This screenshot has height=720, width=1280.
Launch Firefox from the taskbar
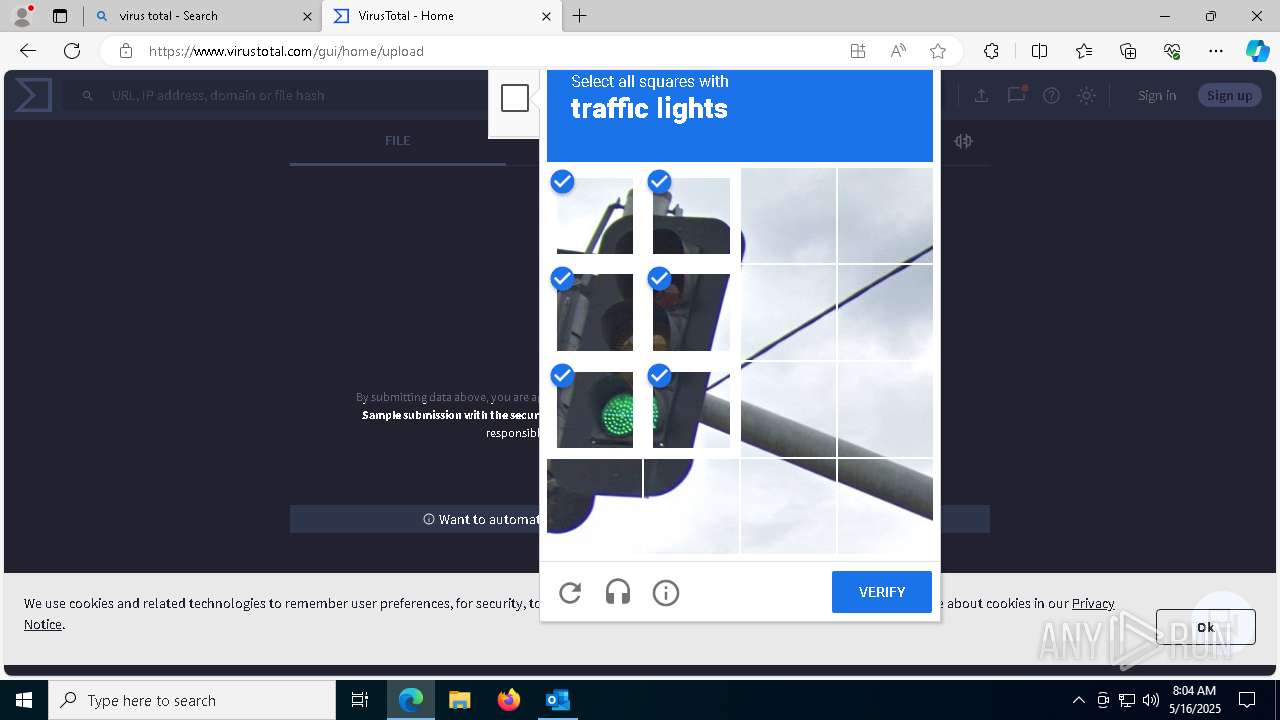click(509, 700)
